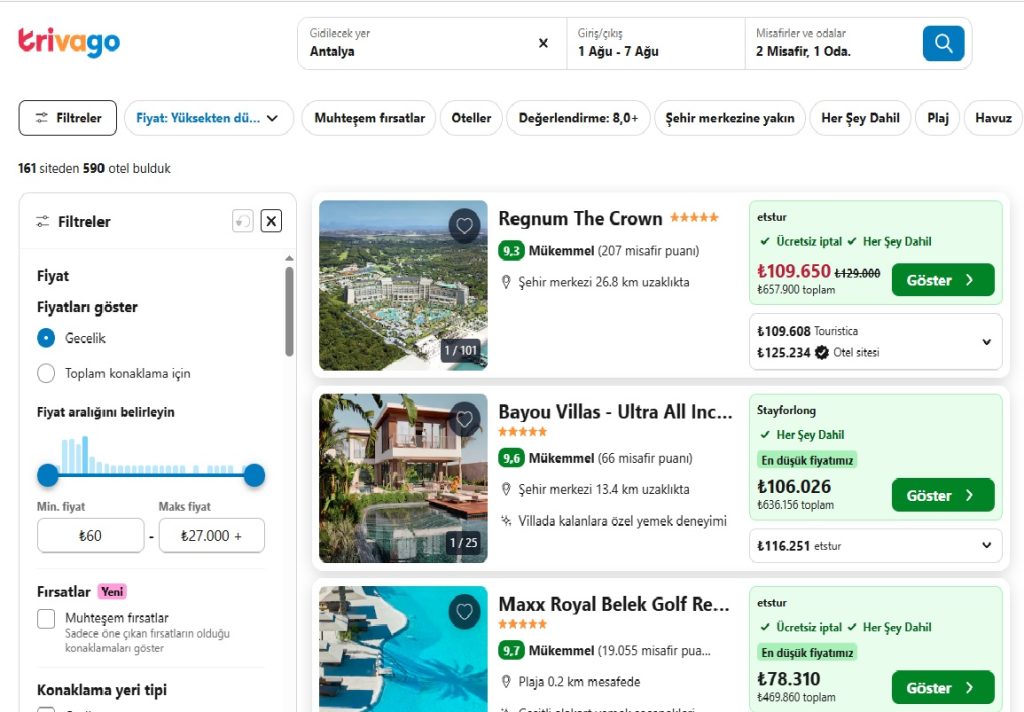Click Göster for Regnum The Crown deal
The image size is (1024, 712).
pos(943,280)
